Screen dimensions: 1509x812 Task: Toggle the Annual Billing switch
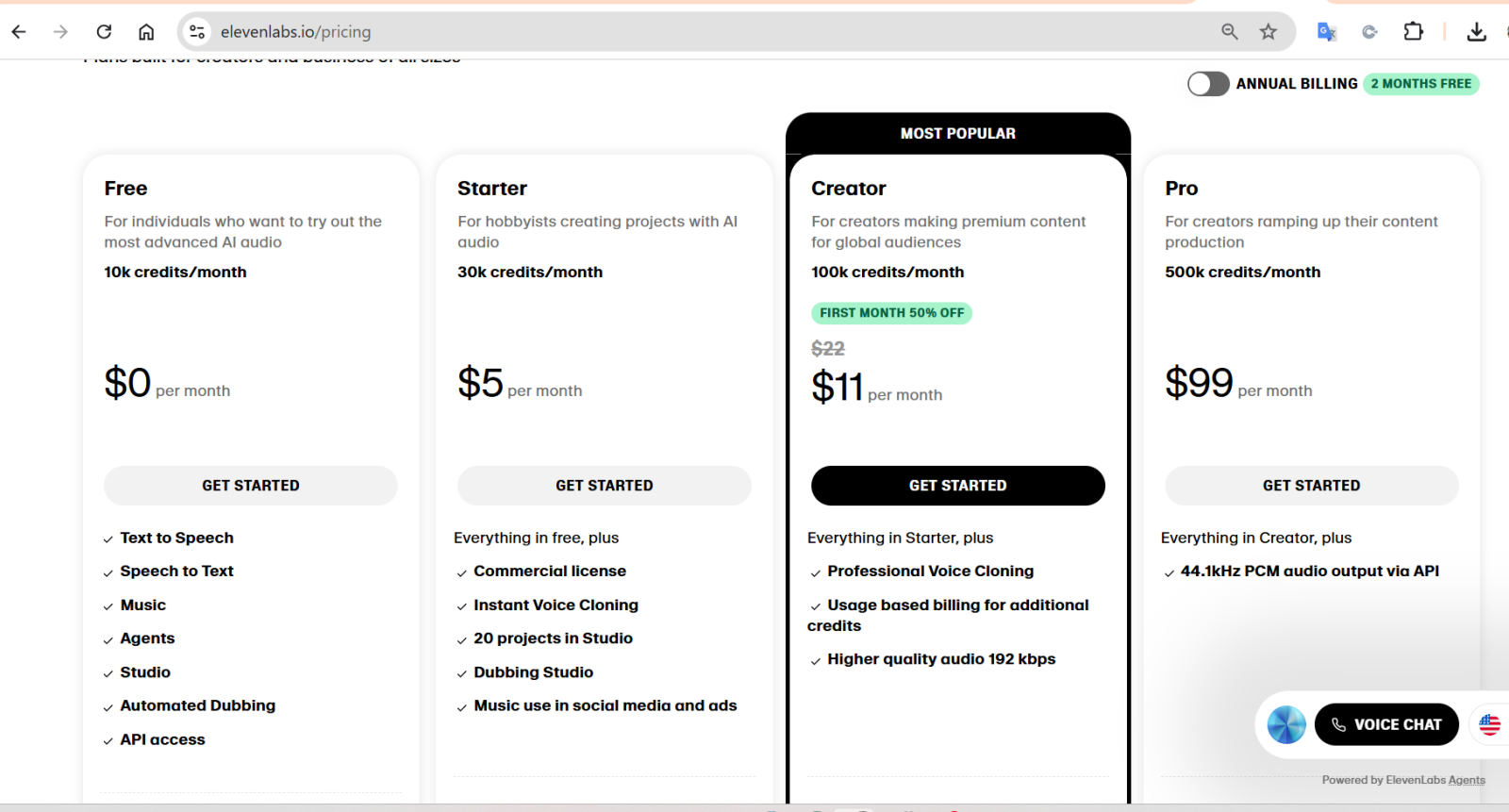click(x=1207, y=84)
